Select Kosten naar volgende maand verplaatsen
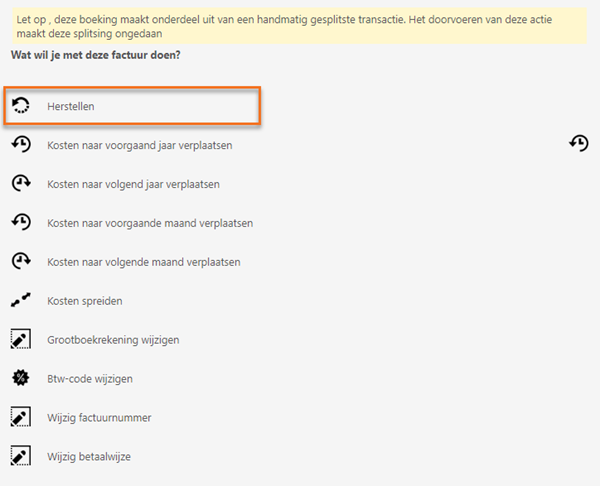600x486 pixels. coord(144,262)
